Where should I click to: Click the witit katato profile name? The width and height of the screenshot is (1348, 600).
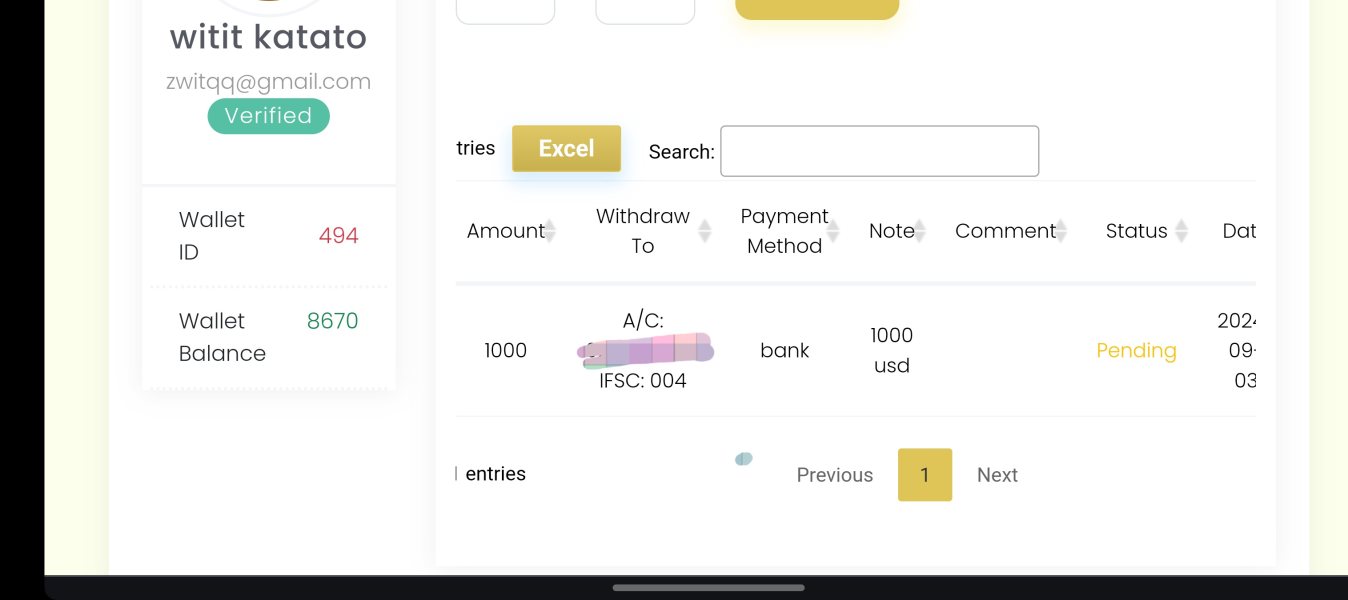point(268,38)
